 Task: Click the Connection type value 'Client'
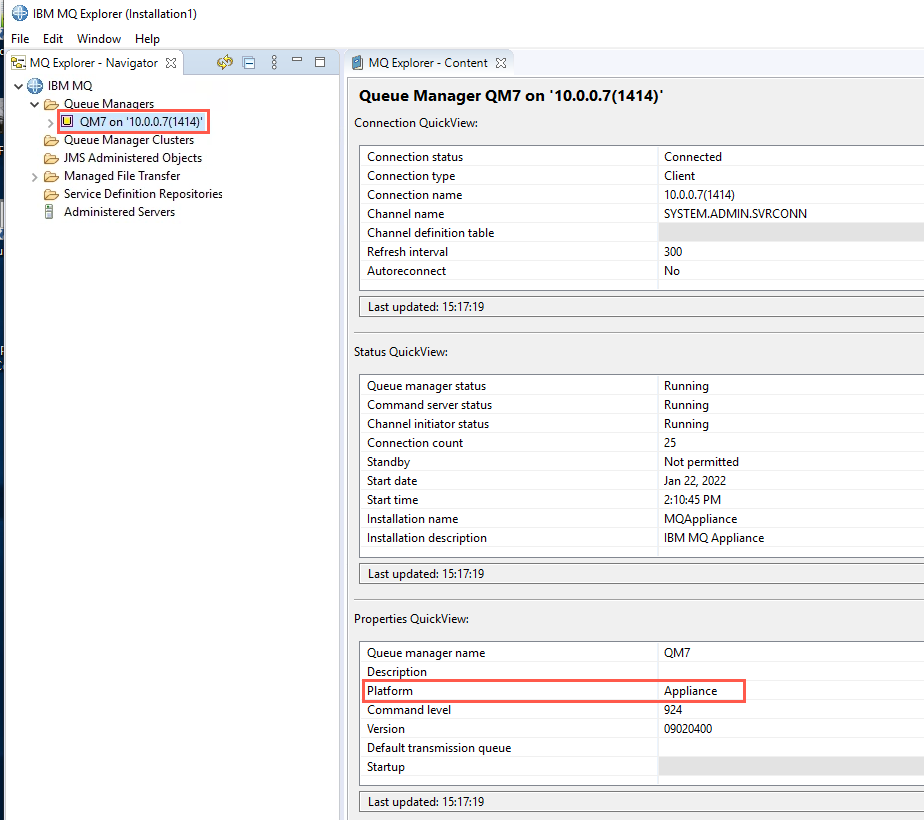pyautogui.click(x=679, y=176)
